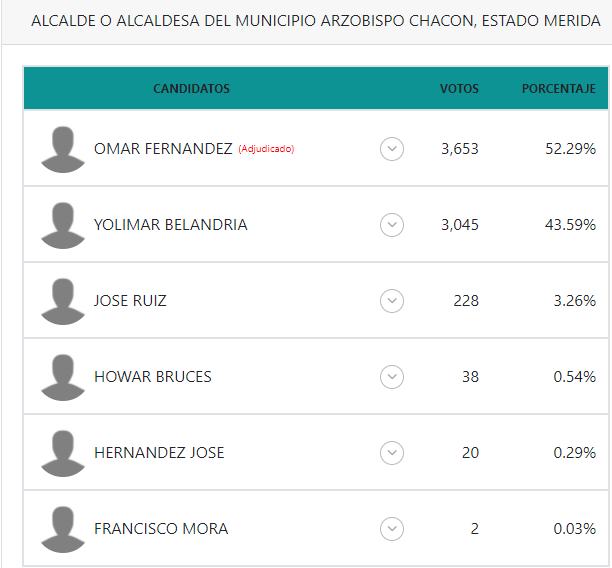The image size is (612, 568).
Task: Click Jose Ruiz avatar silhouette
Action: click(63, 301)
